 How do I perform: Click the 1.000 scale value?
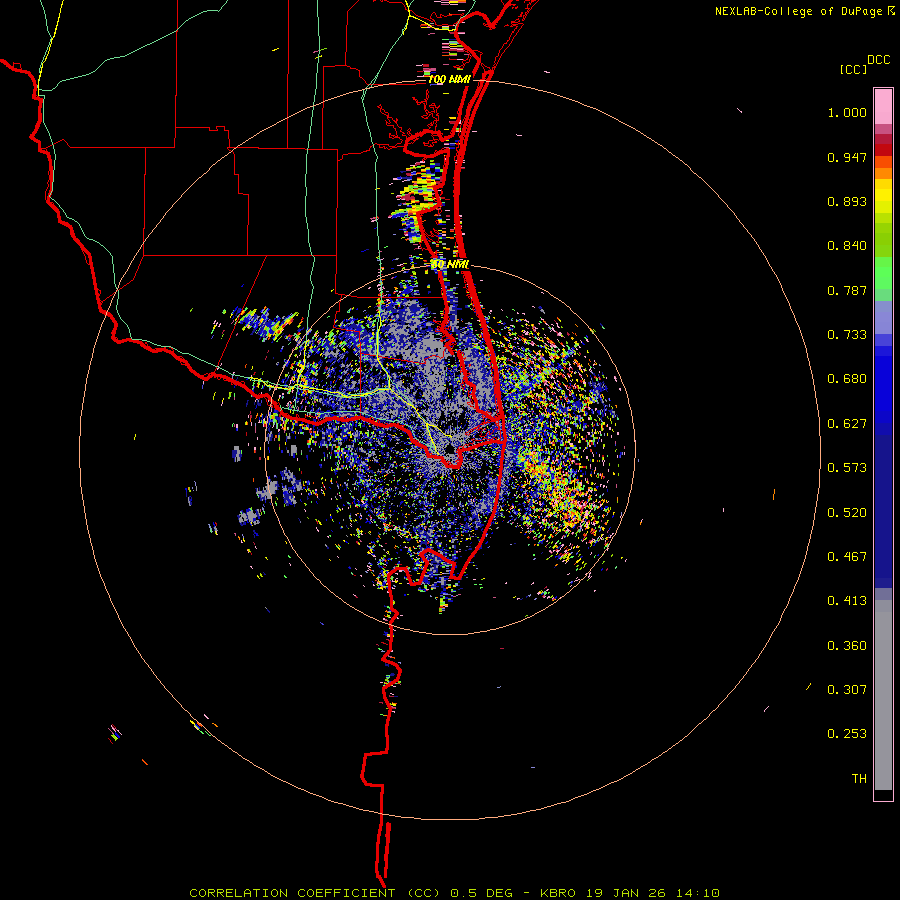tap(847, 112)
